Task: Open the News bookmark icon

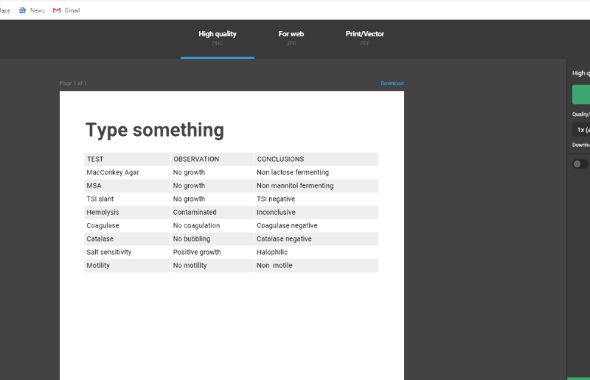Action: coord(23,10)
